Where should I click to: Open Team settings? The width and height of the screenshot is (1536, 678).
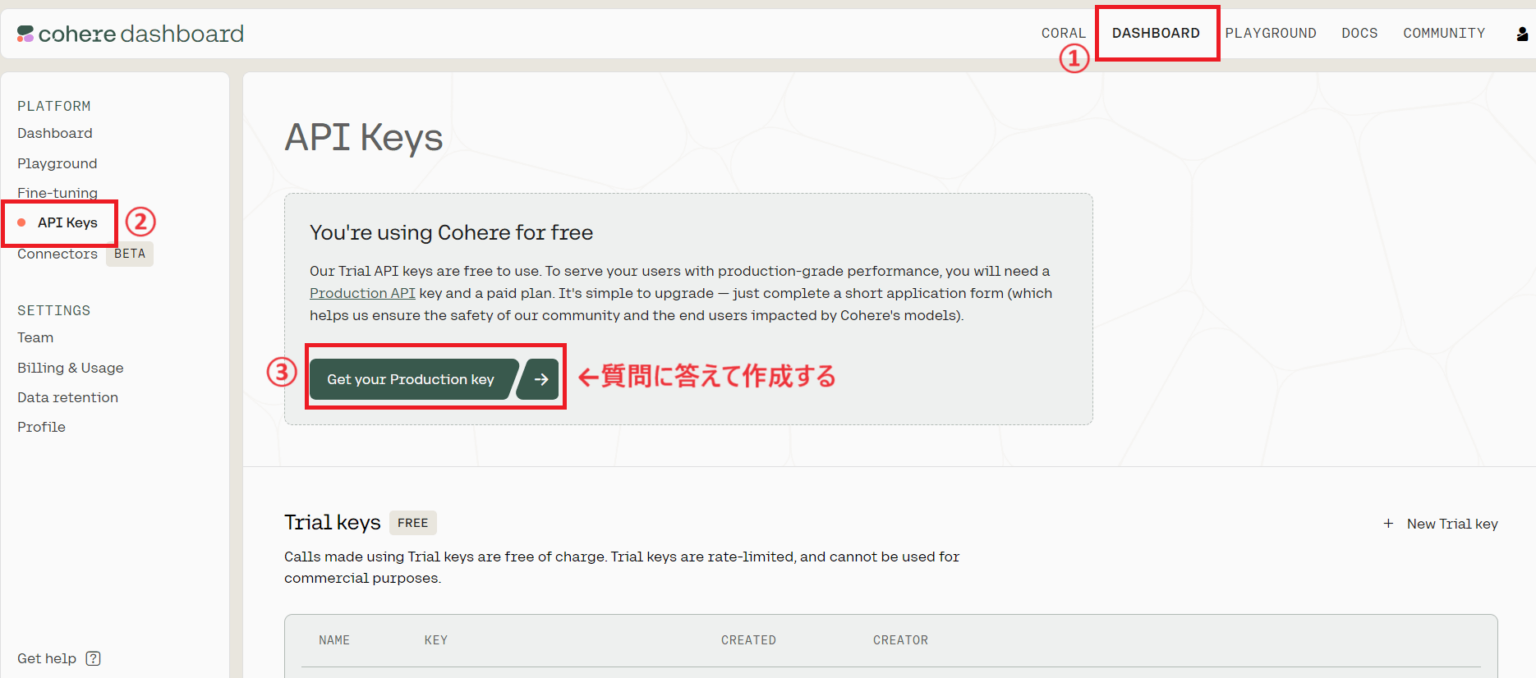tap(35, 337)
